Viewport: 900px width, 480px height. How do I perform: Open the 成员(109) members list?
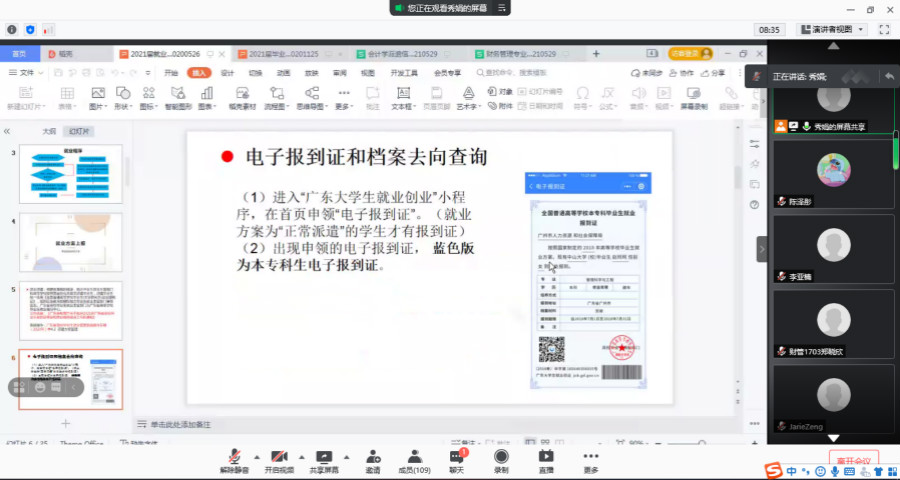click(413, 460)
